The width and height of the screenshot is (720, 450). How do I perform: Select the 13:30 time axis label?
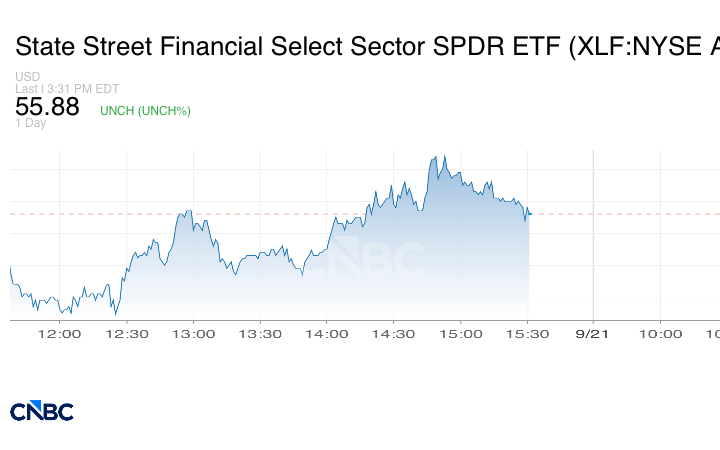[260, 334]
